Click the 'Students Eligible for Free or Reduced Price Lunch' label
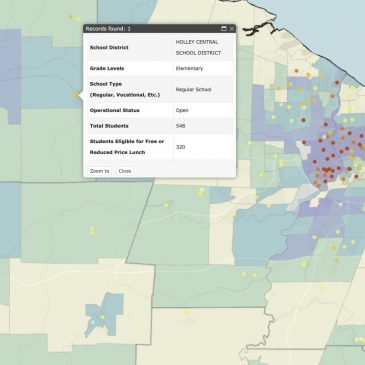This screenshot has width=365, height=365. click(127, 147)
